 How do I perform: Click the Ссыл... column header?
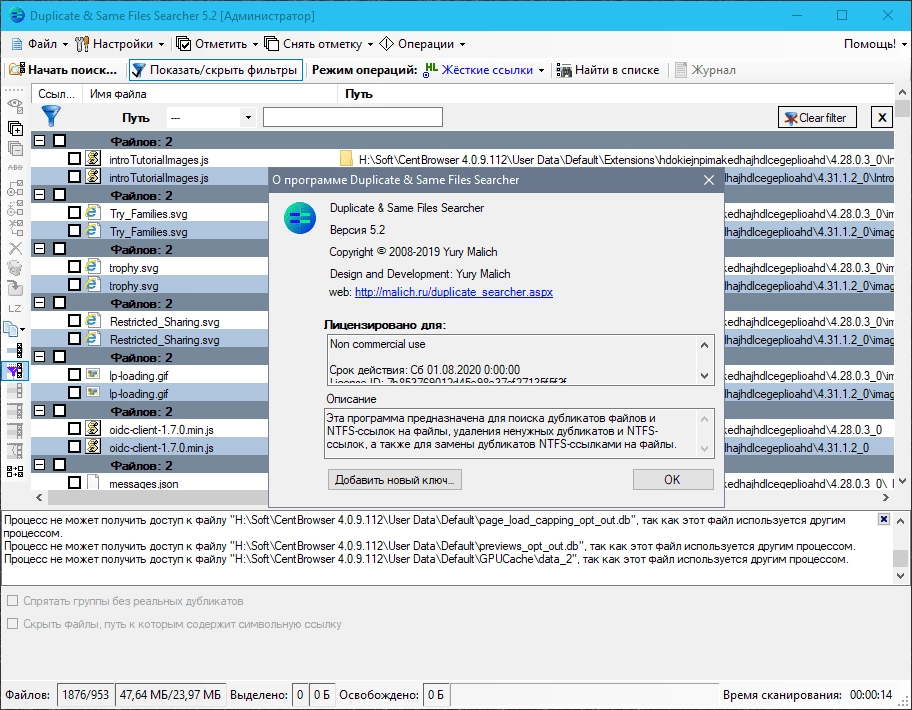56,94
